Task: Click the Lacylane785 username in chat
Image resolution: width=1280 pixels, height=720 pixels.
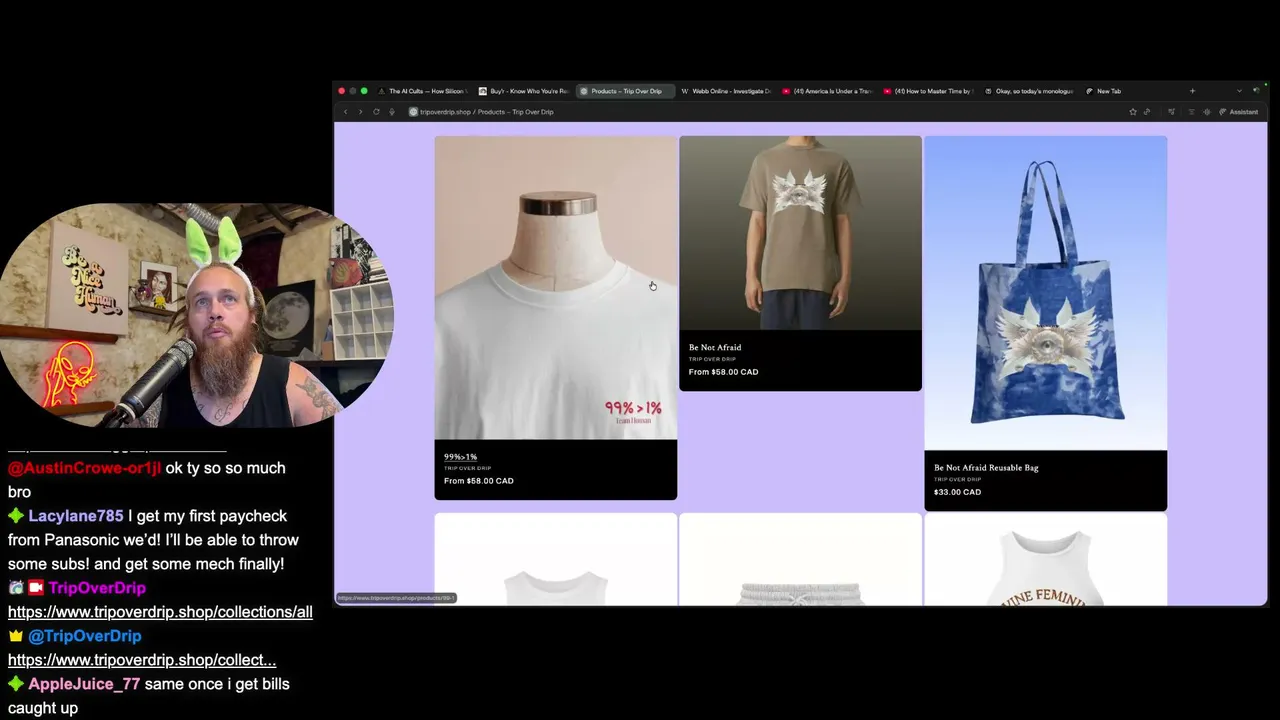Action: coord(76,516)
